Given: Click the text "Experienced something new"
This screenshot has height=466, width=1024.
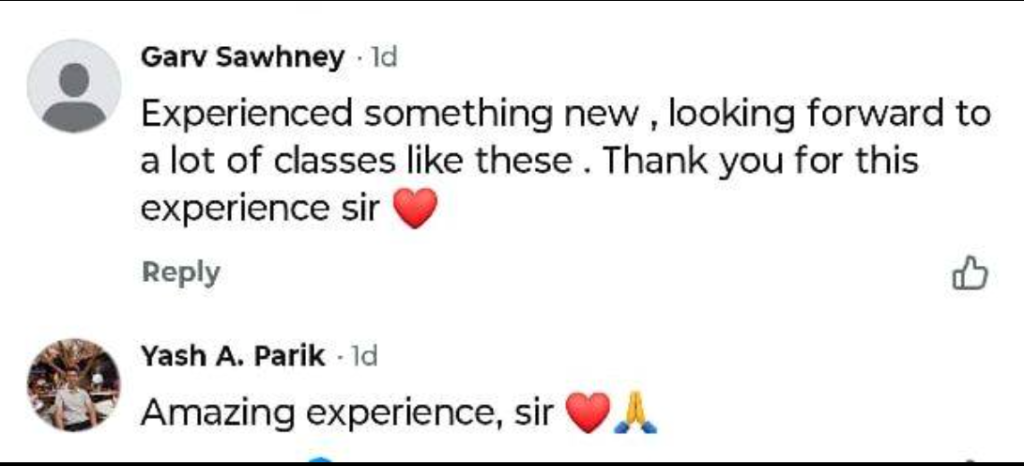Looking at the screenshot, I should pos(388,114).
